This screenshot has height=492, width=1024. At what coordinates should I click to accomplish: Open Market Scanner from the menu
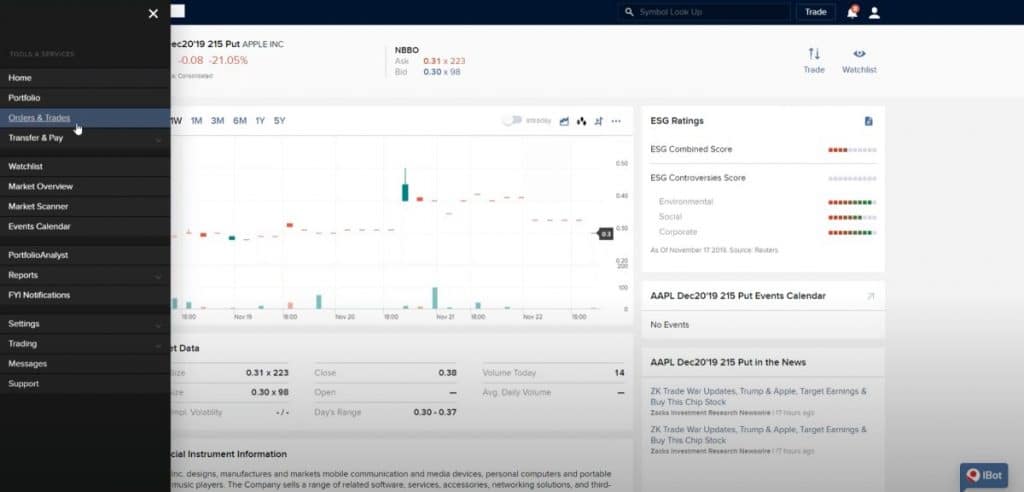pyautogui.click(x=85, y=206)
